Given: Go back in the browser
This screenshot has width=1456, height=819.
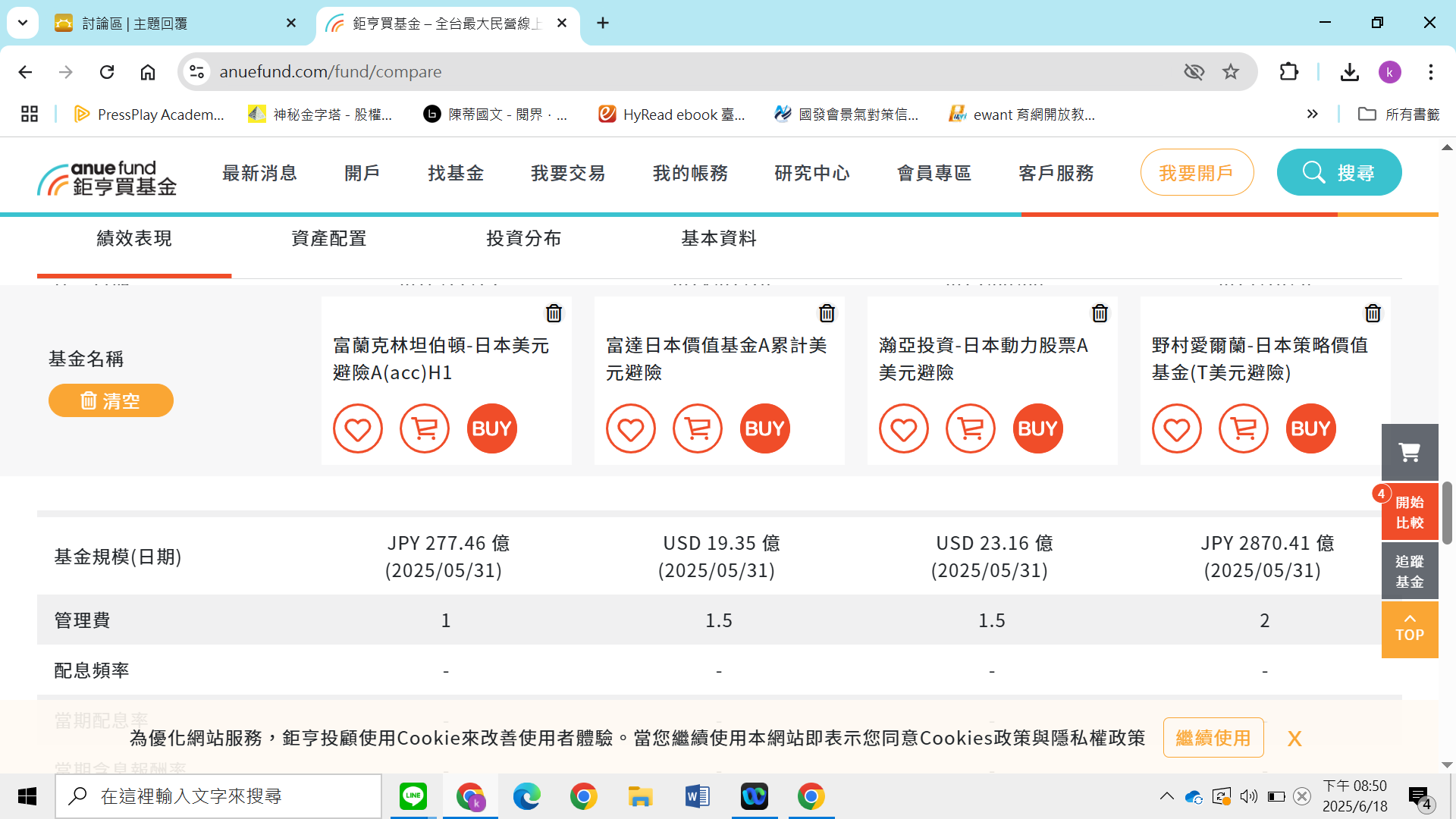Looking at the screenshot, I should (25, 72).
